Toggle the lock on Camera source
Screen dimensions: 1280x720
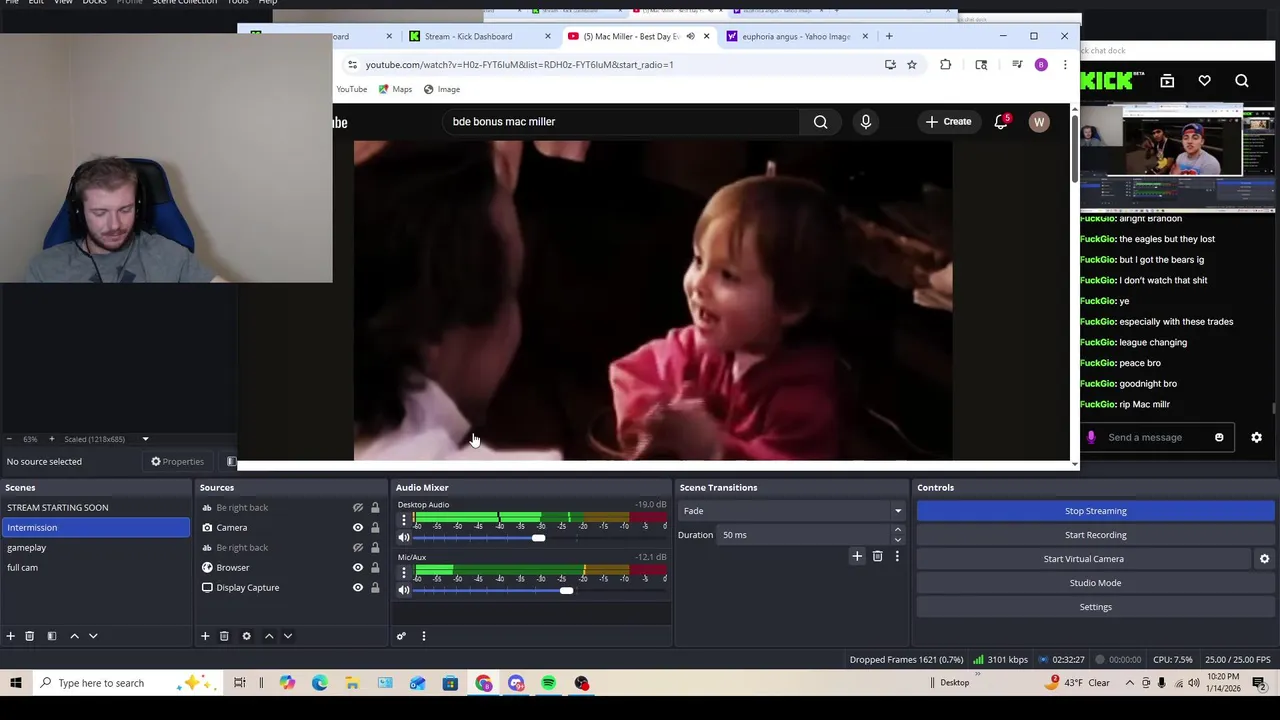click(375, 527)
